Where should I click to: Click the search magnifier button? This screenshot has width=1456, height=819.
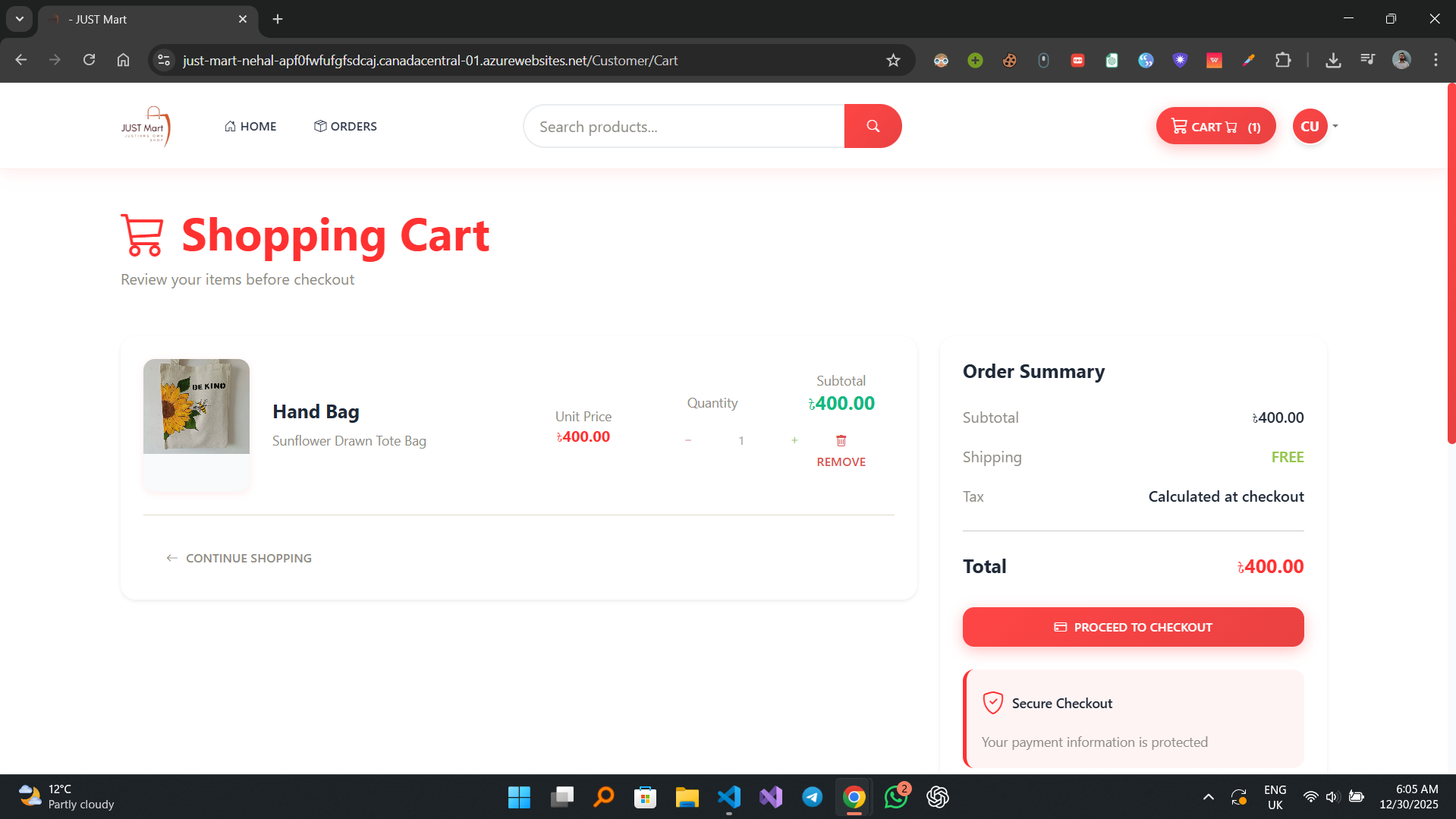[873, 125]
